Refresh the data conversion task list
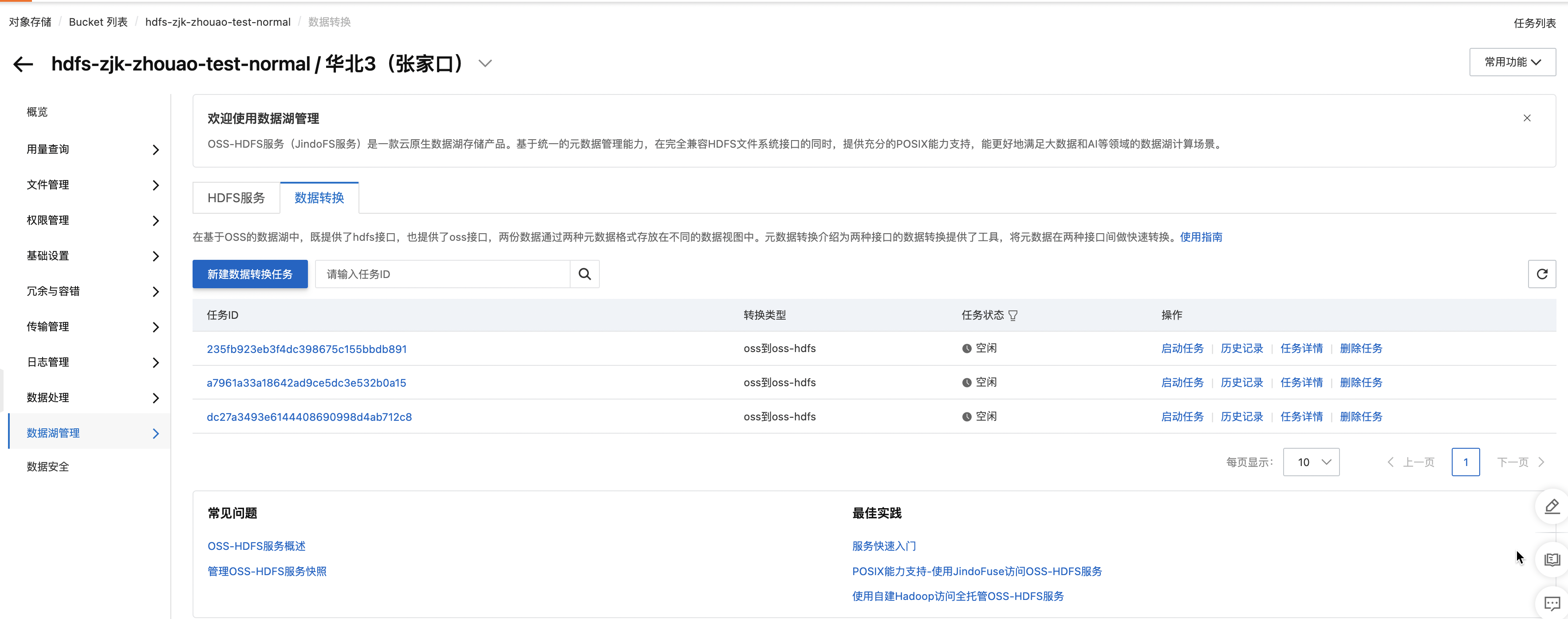 coord(1542,274)
